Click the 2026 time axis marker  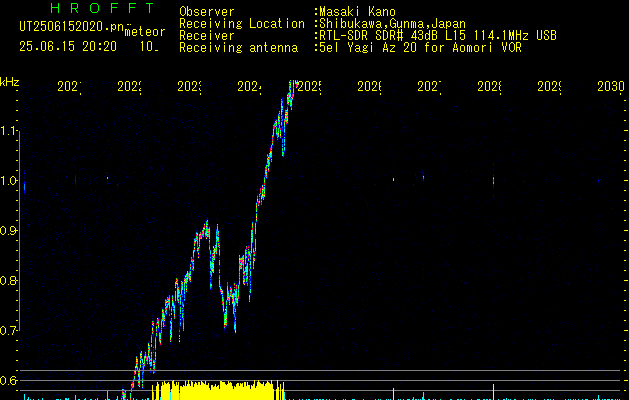click(x=369, y=86)
